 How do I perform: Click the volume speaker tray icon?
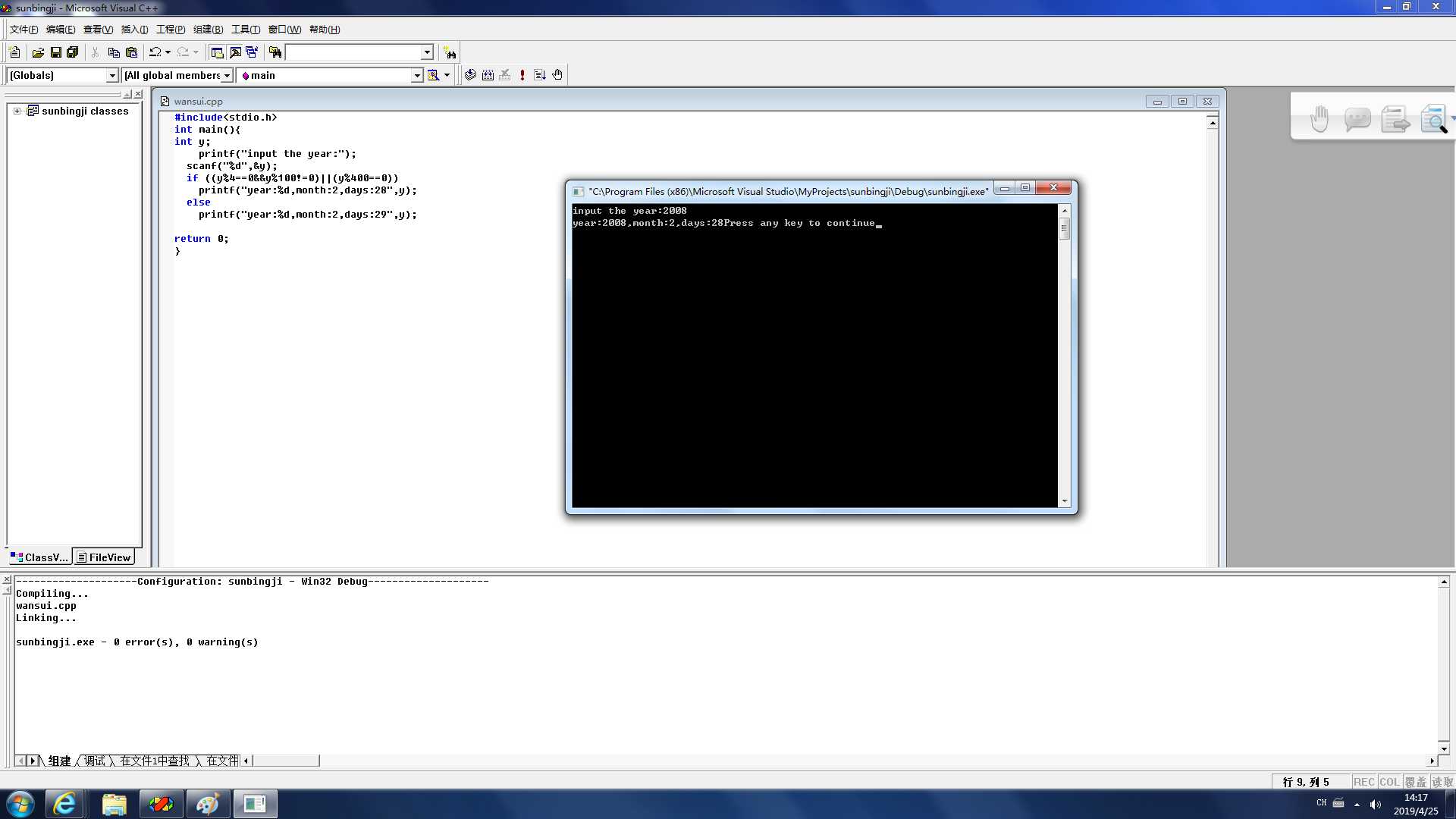1376,804
